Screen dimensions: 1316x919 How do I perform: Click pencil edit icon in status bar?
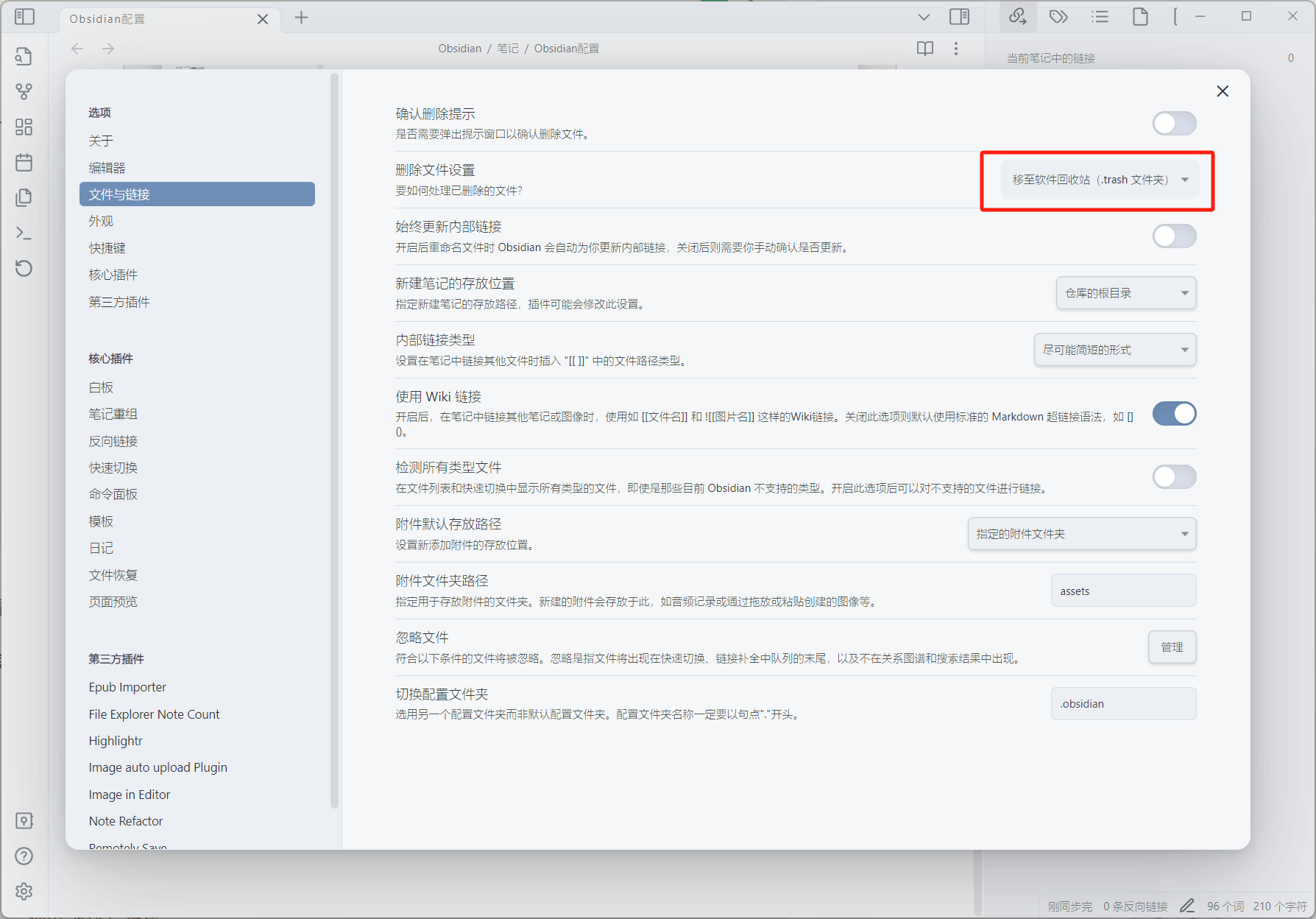point(1187,906)
